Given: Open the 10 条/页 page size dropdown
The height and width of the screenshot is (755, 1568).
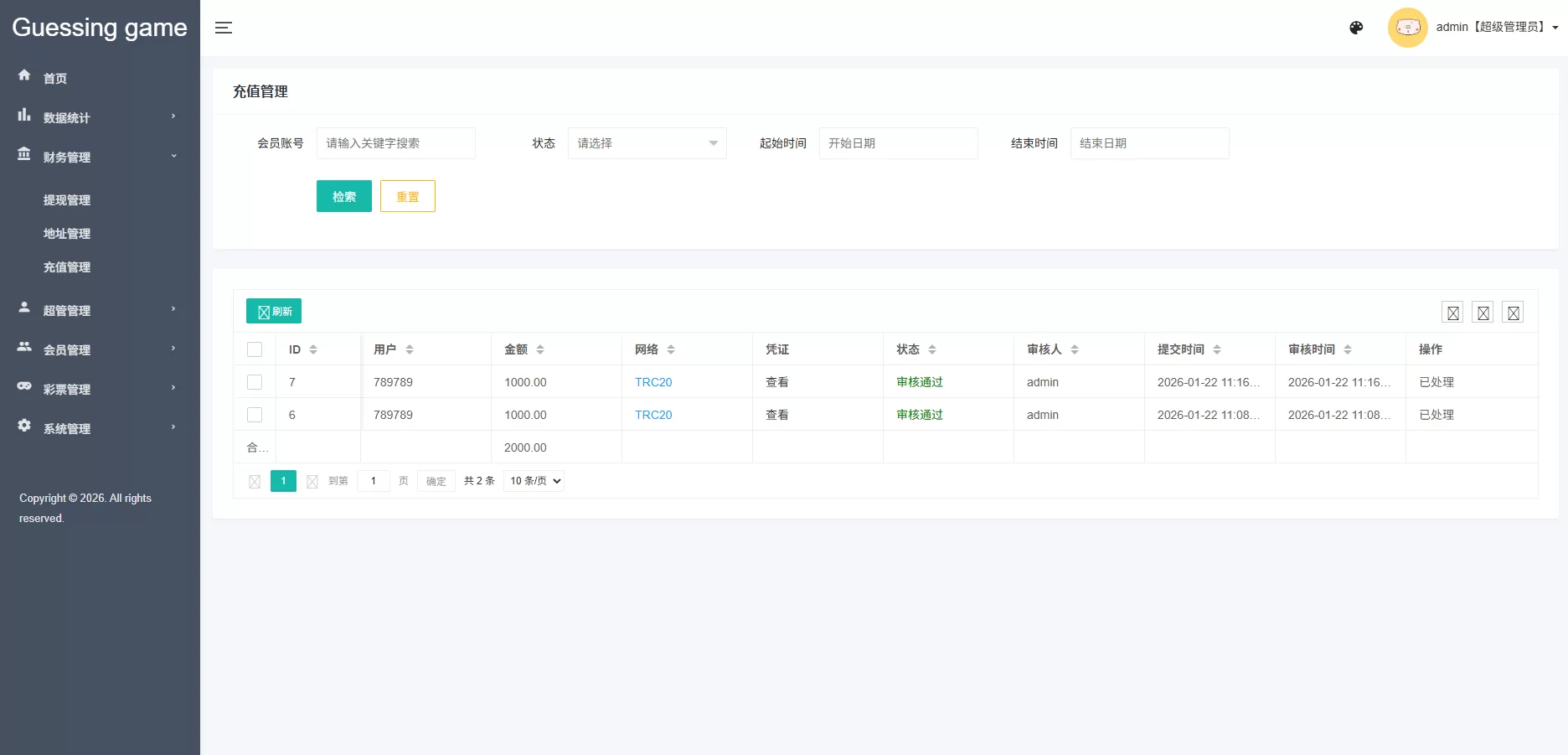Looking at the screenshot, I should 533,481.
